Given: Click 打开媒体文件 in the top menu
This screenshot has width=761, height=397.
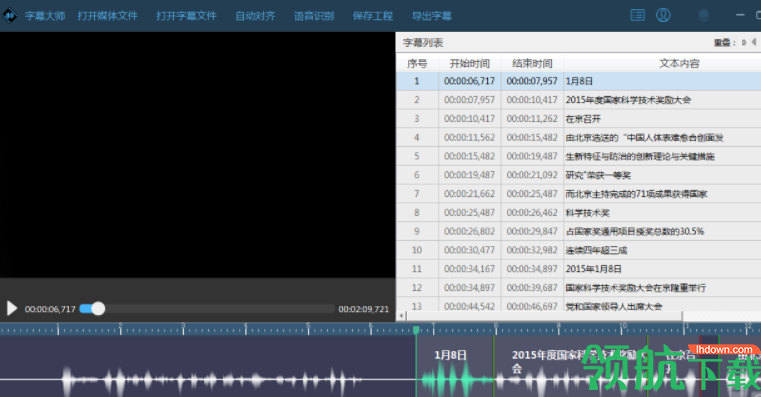Looking at the screenshot, I should click(x=108, y=16).
